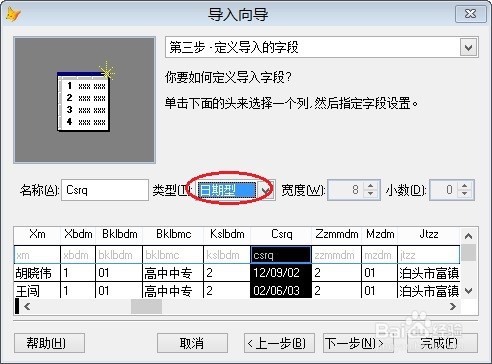Select the Xm column header
Image resolution: width=492 pixels, height=364 pixels.
[37, 234]
